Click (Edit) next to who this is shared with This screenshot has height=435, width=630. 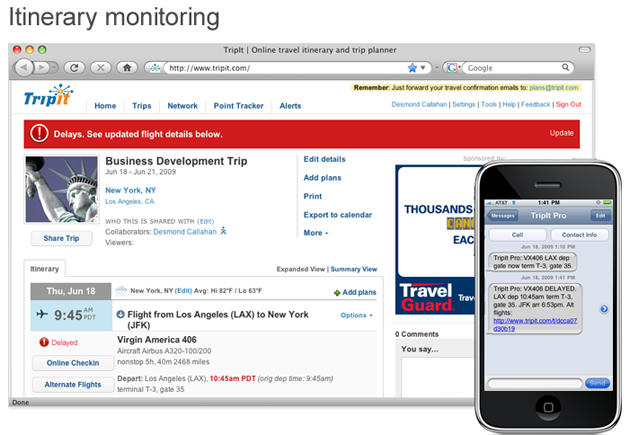(205, 221)
